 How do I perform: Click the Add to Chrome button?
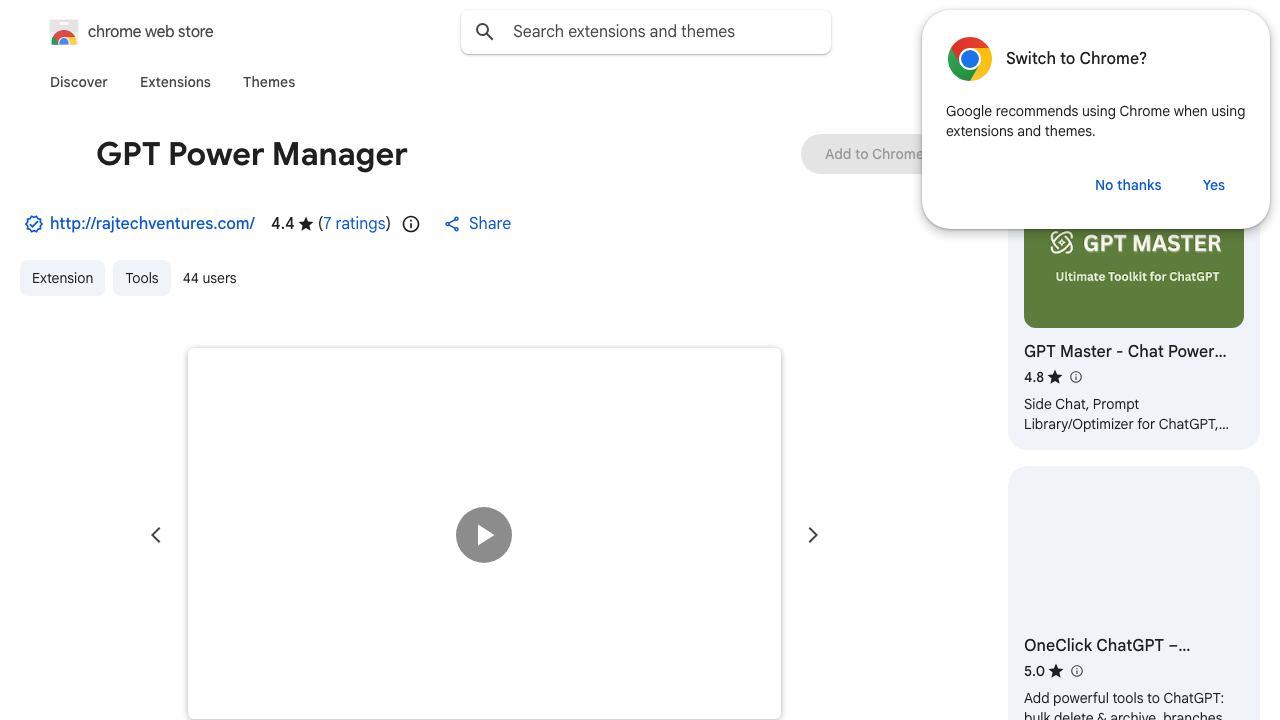point(862,154)
